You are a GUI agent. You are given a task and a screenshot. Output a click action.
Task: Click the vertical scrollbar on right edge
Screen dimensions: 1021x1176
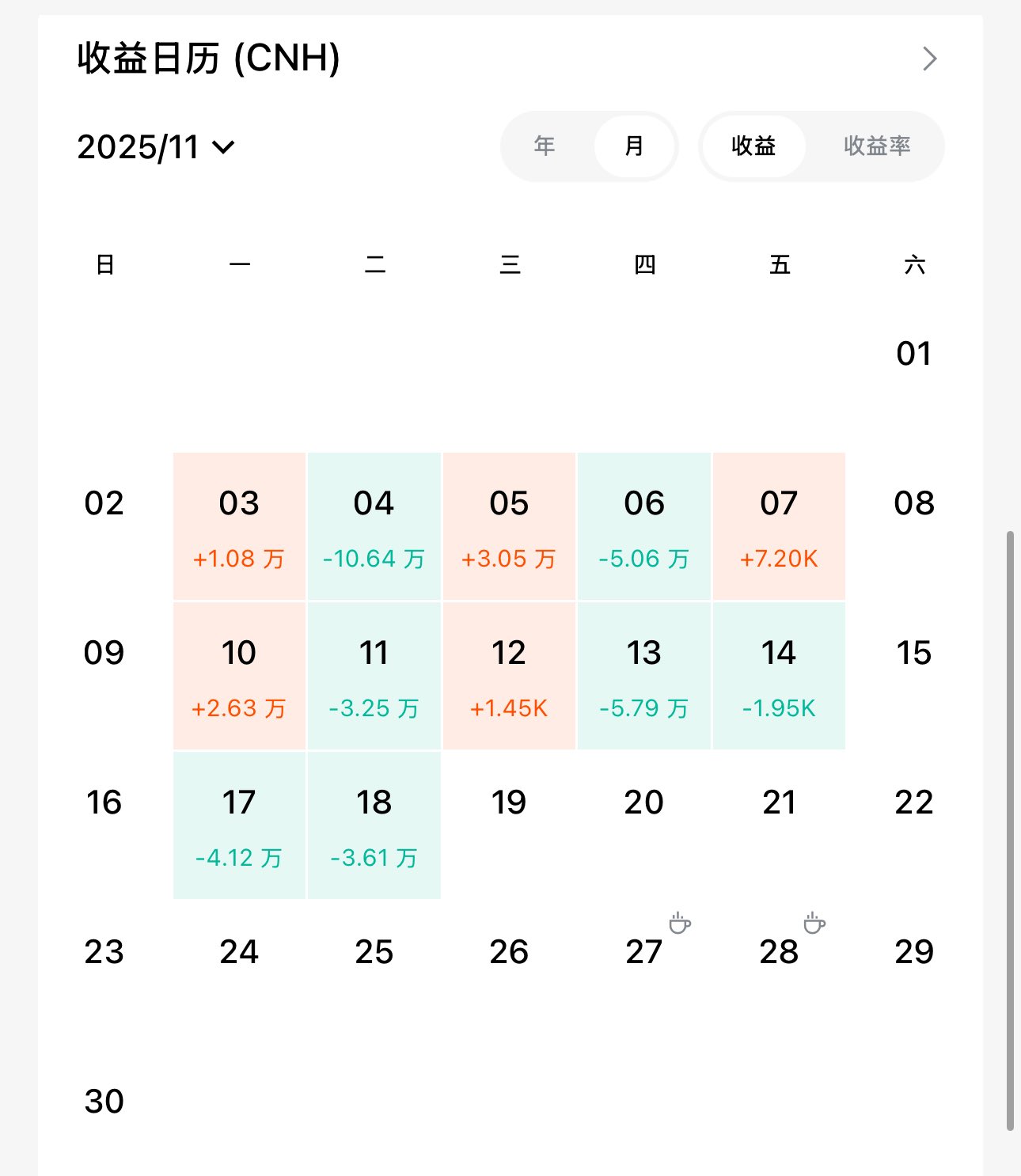[1009, 831]
